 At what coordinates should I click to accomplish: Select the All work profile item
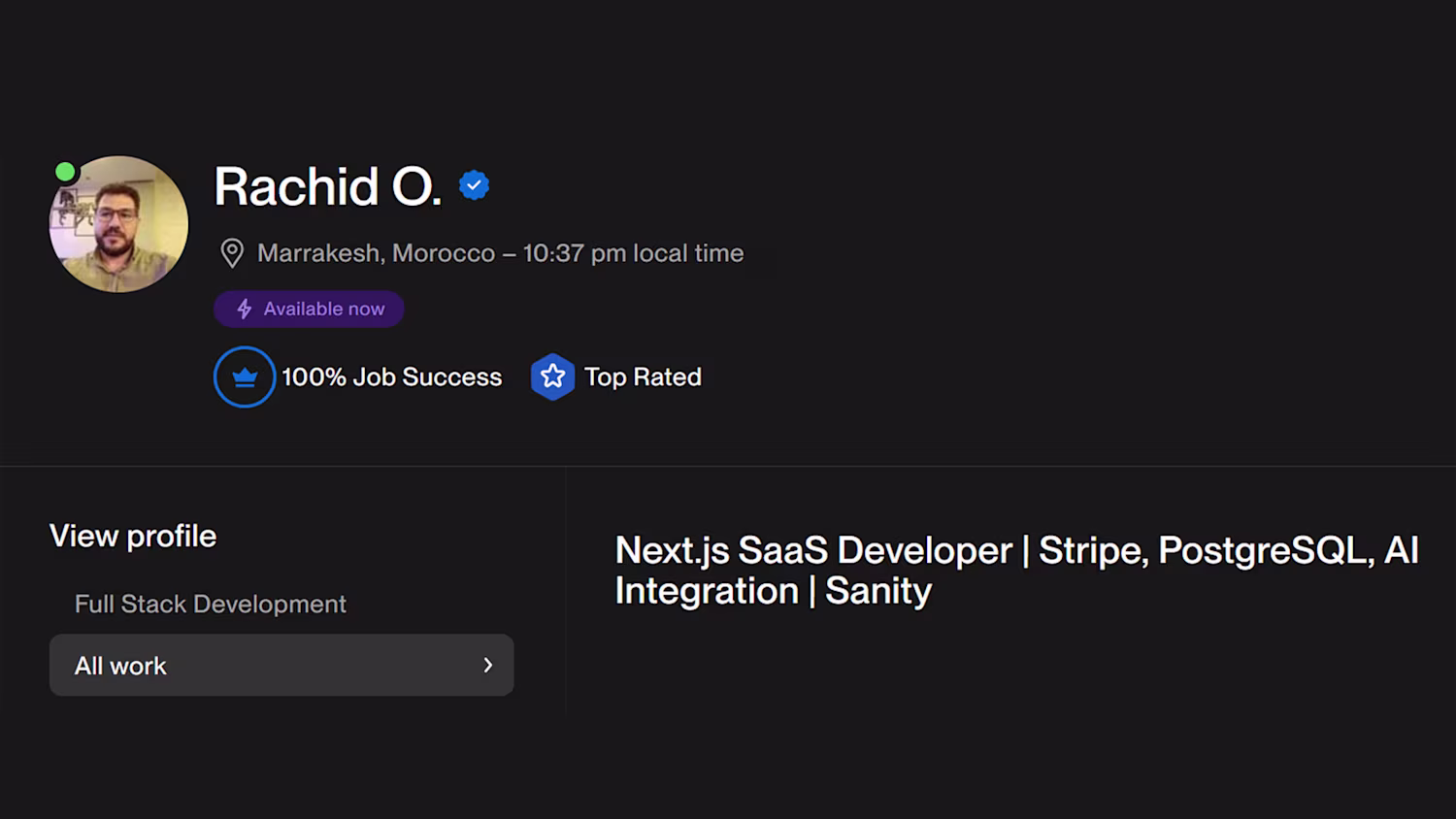point(120,666)
